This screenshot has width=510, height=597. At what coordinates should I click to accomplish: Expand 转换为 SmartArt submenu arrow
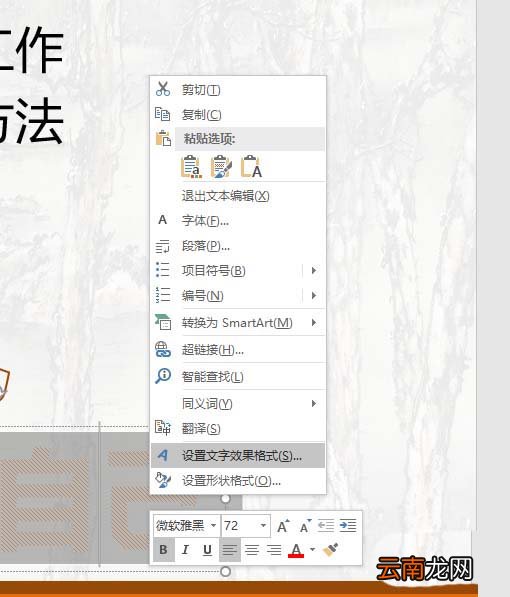[x=314, y=322]
